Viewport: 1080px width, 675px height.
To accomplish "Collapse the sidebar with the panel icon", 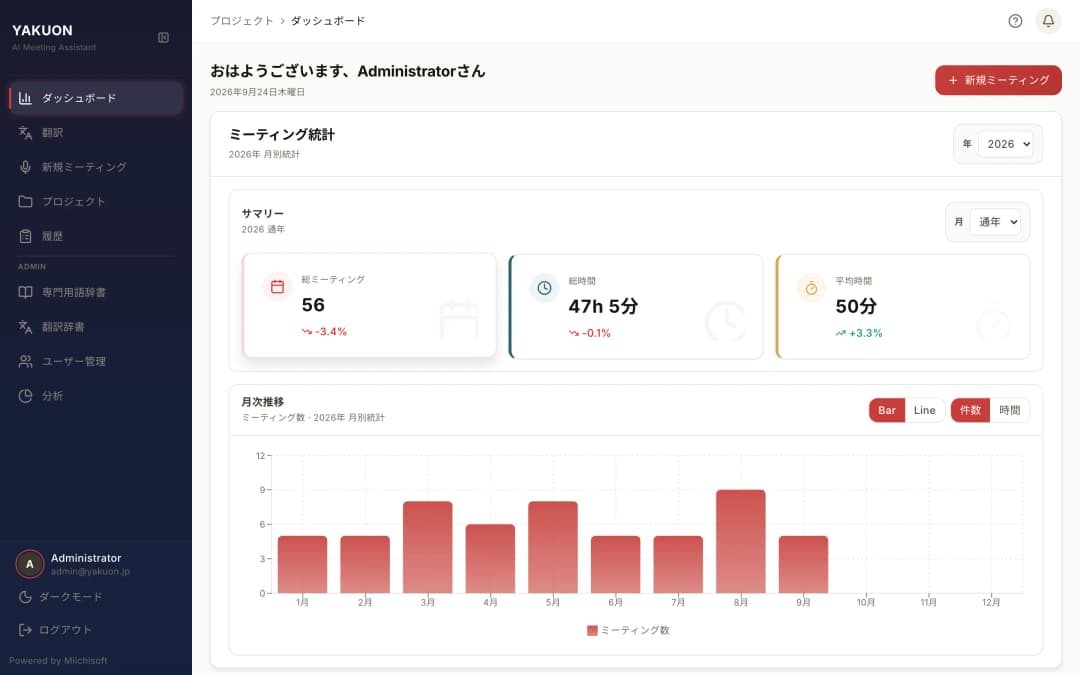I will (163, 37).
